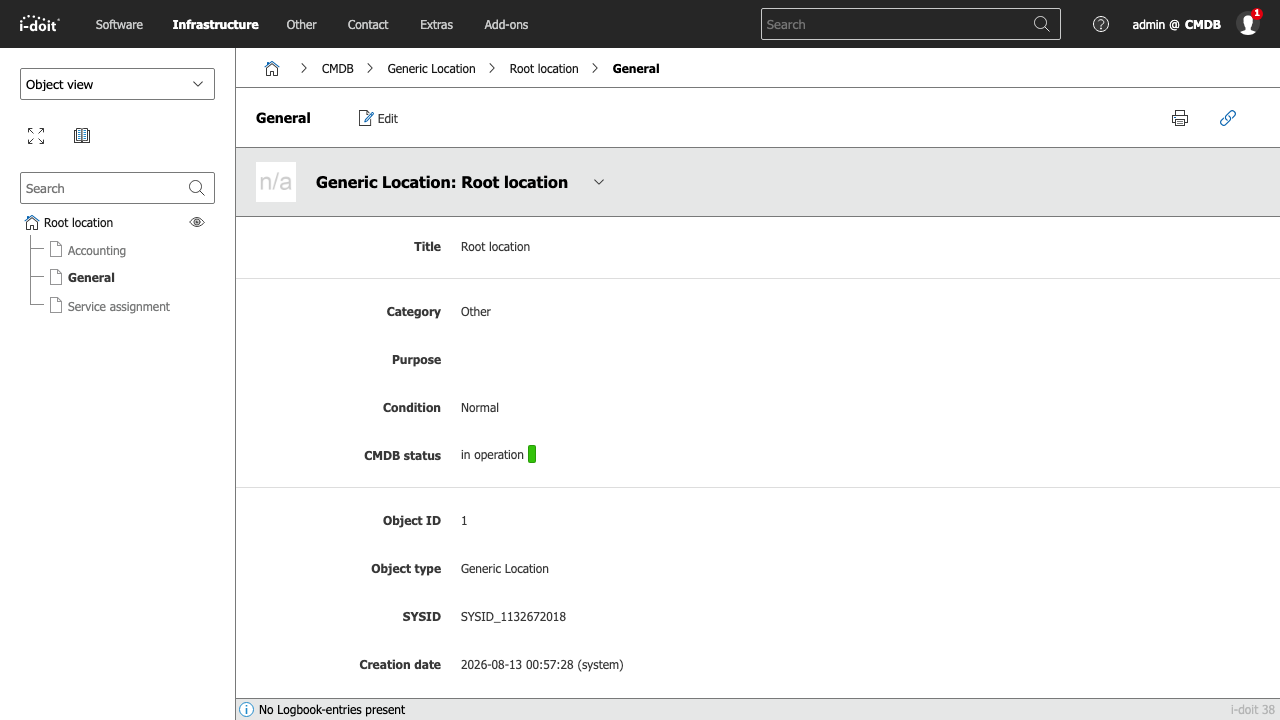Click the Root location breadcrumb
Viewport: 1280px width, 720px height.
tap(544, 69)
